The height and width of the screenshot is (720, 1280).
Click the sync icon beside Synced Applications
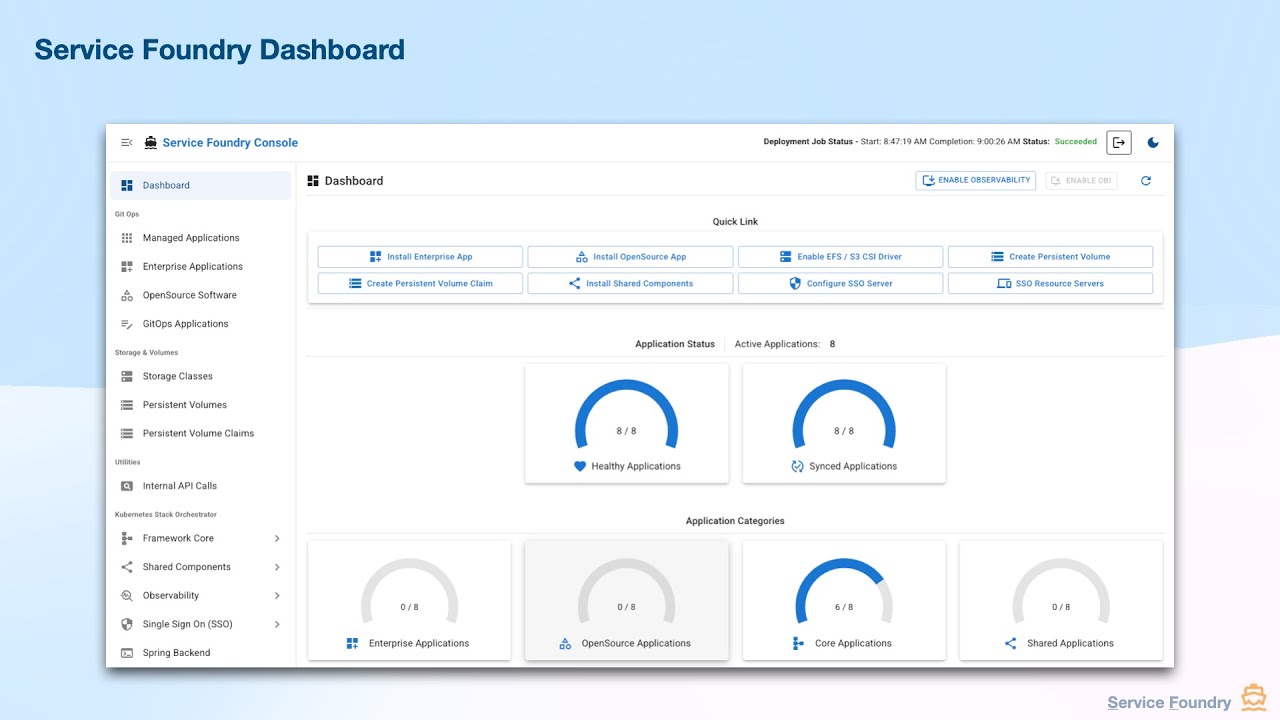pos(798,467)
